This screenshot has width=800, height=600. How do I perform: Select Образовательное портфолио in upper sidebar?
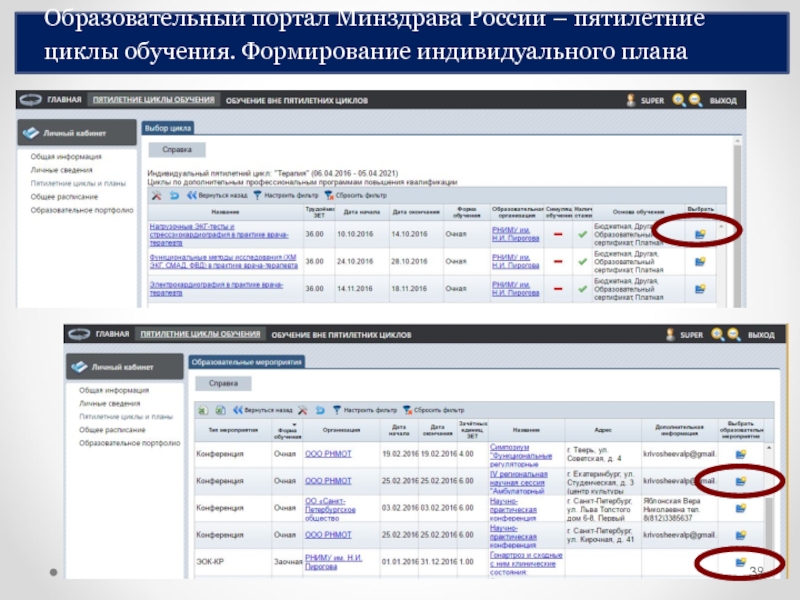click(x=81, y=210)
